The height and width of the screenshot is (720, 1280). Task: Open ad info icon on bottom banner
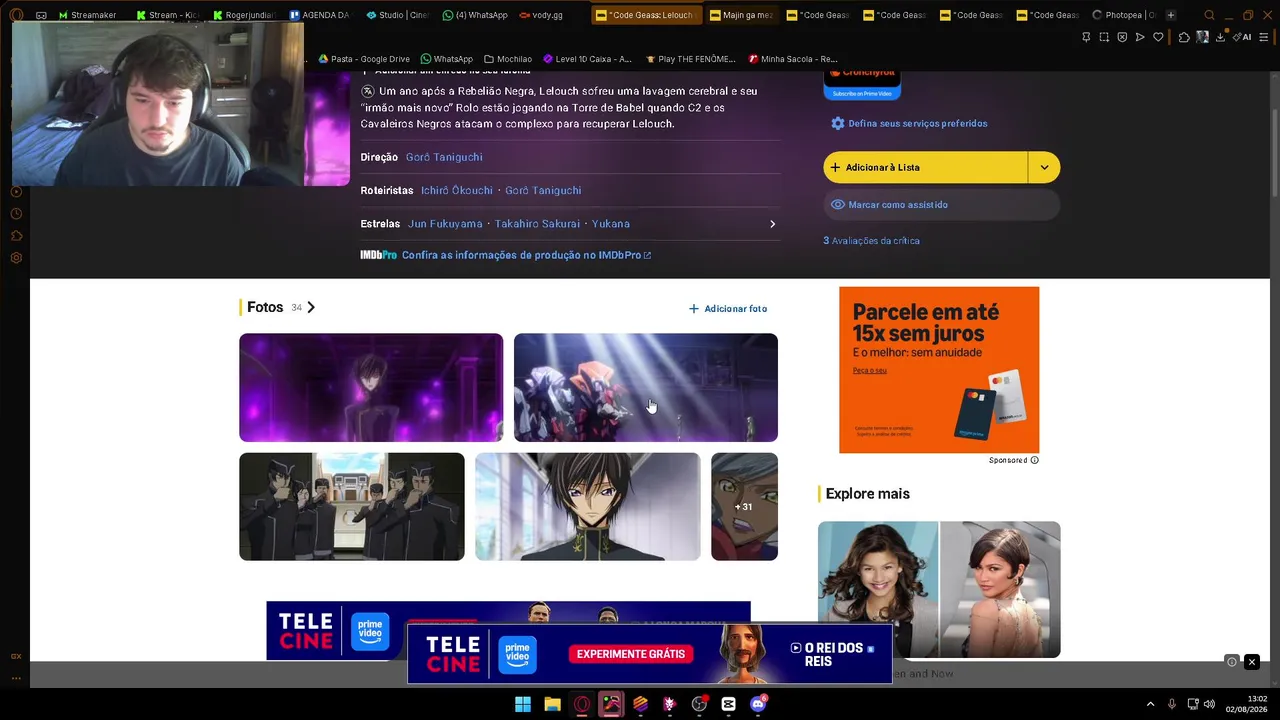(1232, 662)
